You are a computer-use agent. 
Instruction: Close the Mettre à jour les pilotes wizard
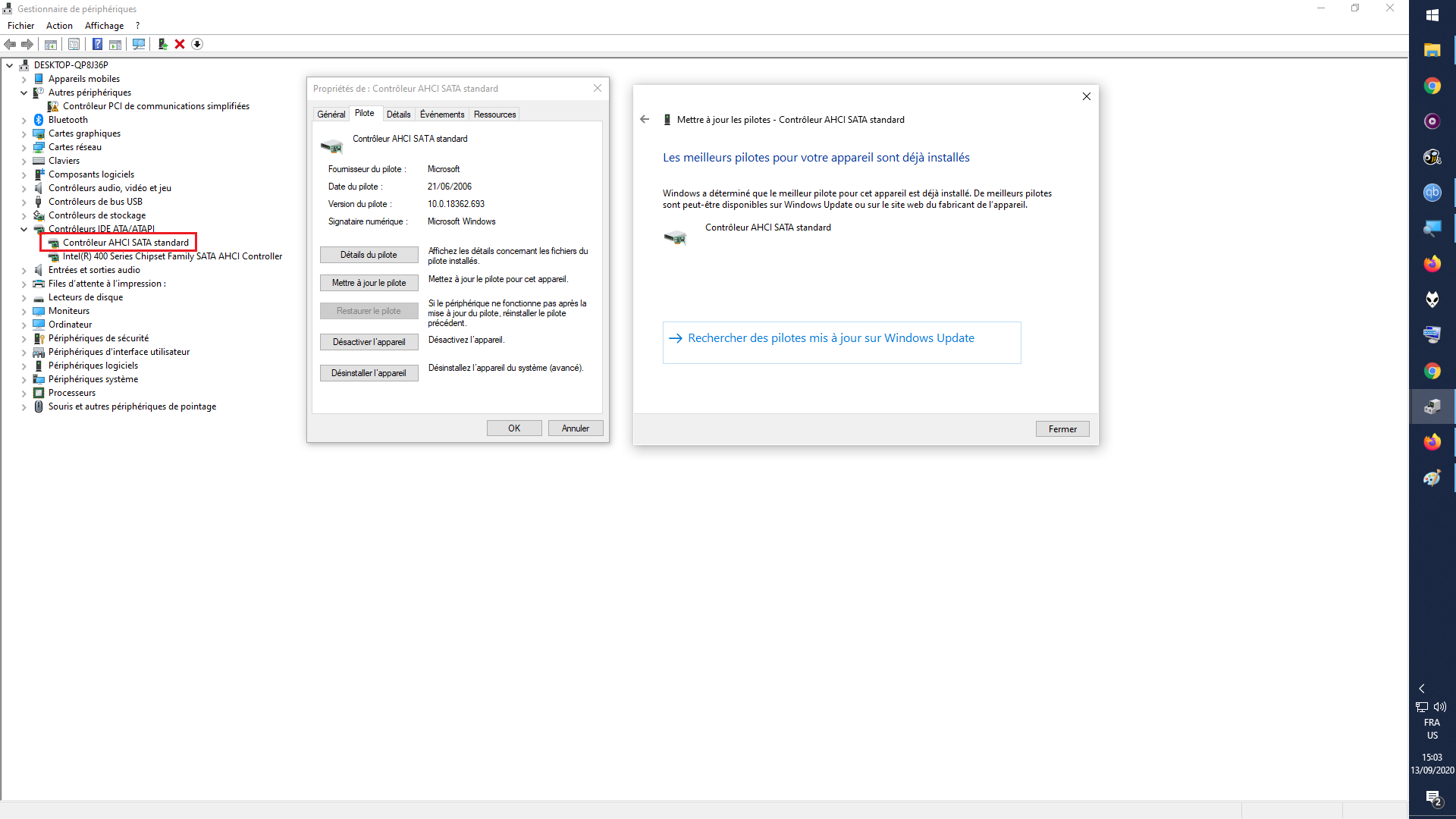[1087, 96]
